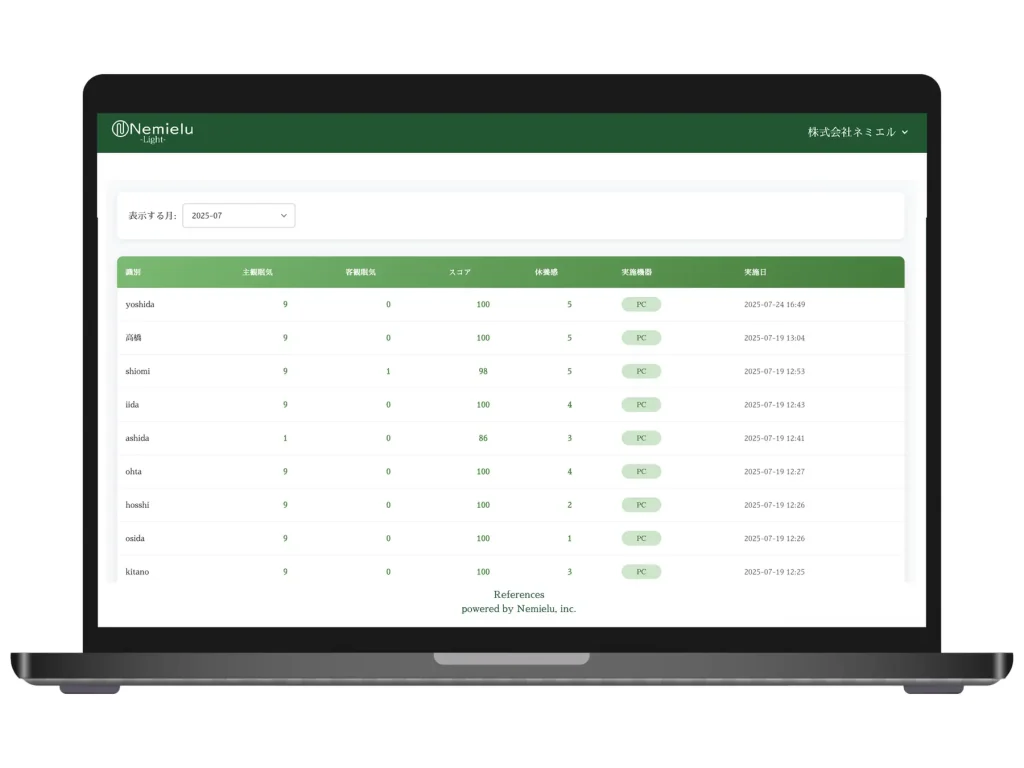Viewport: 1024px width, 768px height.
Task: Select the 高橋 row name
Action: [x=133, y=338]
